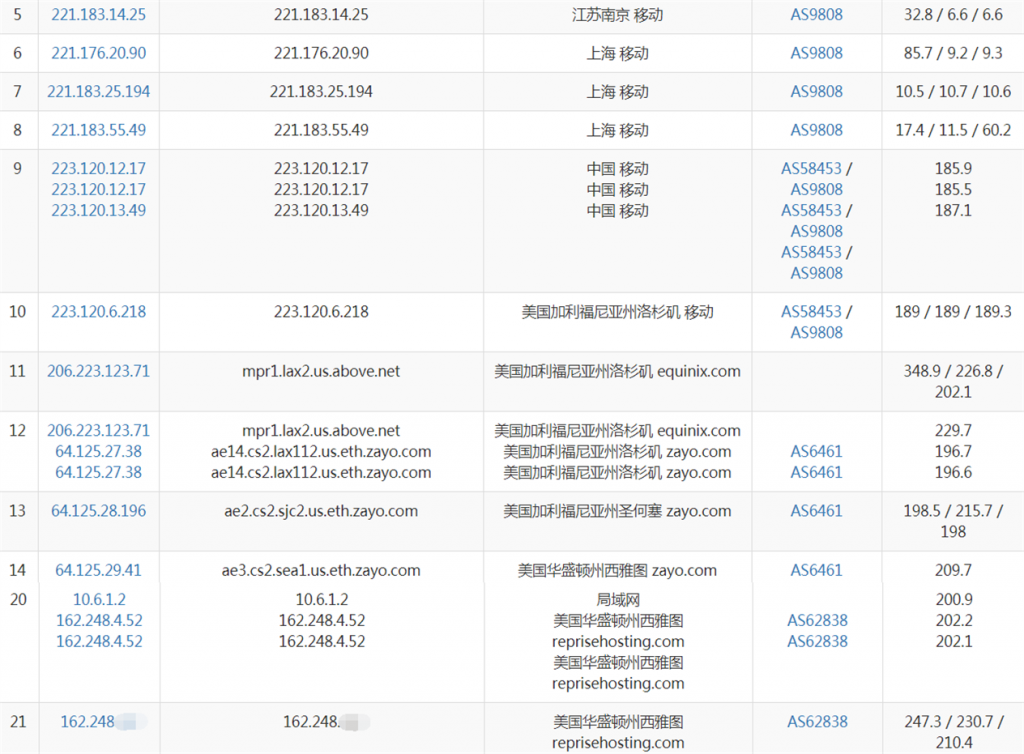The width and height of the screenshot is (1024, 754).
Task: Open AS6461 link in hop 13 row
Action: [816, 511]
